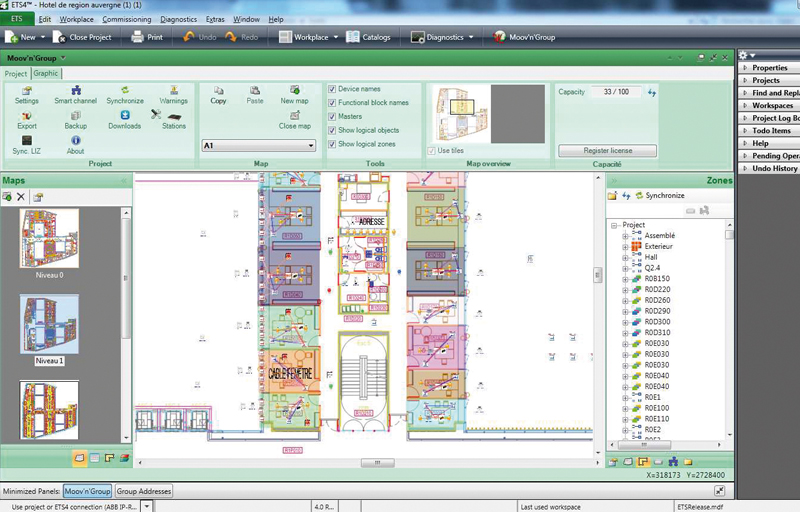Image resolution: width=800 pixels, height=512 pixels.
Task: Open the About info icon
Action: (x=76, y=145)
